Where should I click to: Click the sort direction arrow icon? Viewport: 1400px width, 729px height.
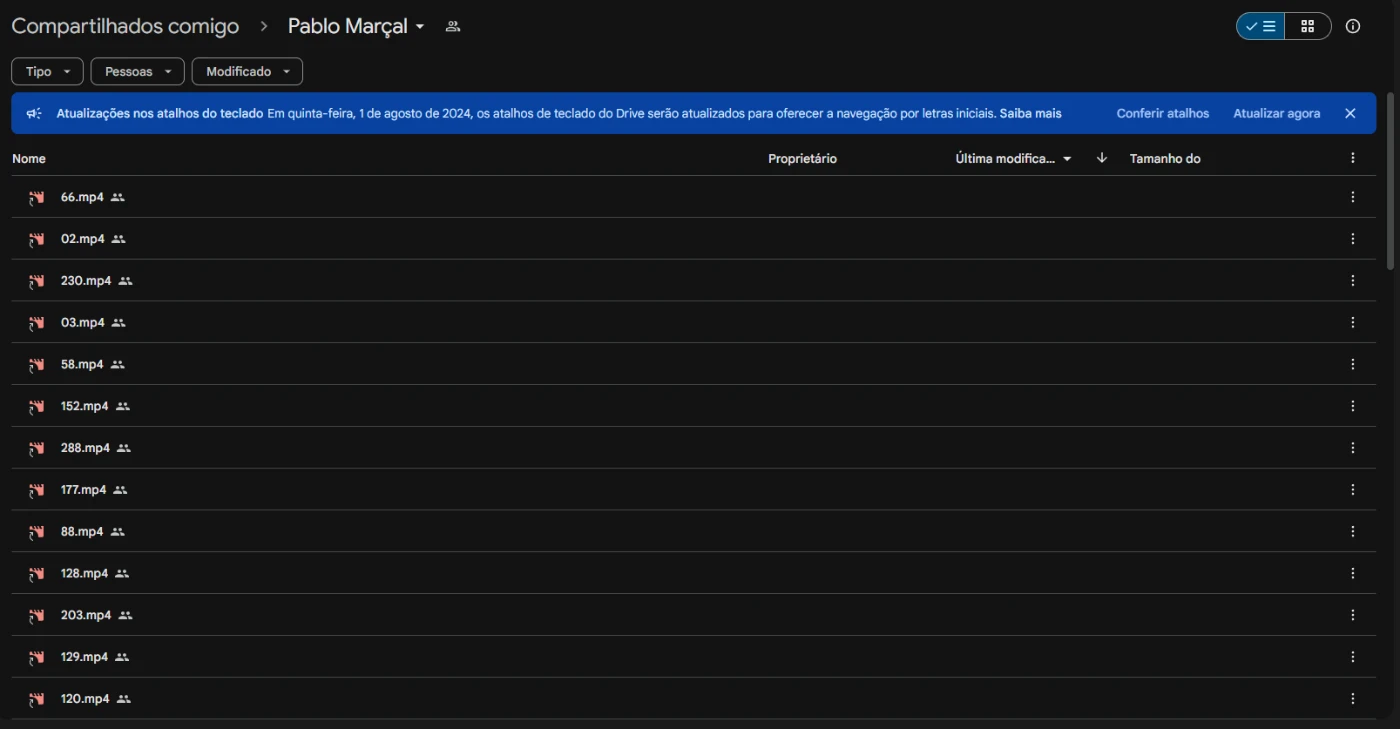[1102, 158]
